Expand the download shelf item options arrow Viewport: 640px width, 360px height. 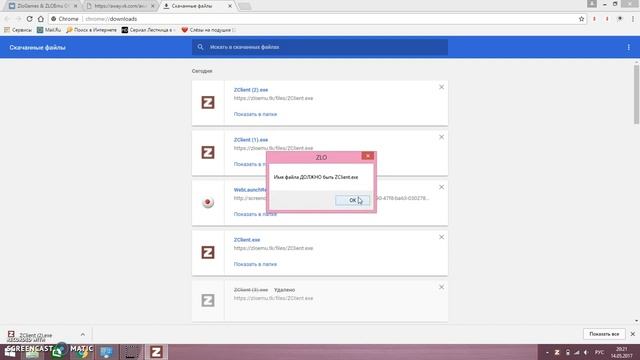pos(83,334)
